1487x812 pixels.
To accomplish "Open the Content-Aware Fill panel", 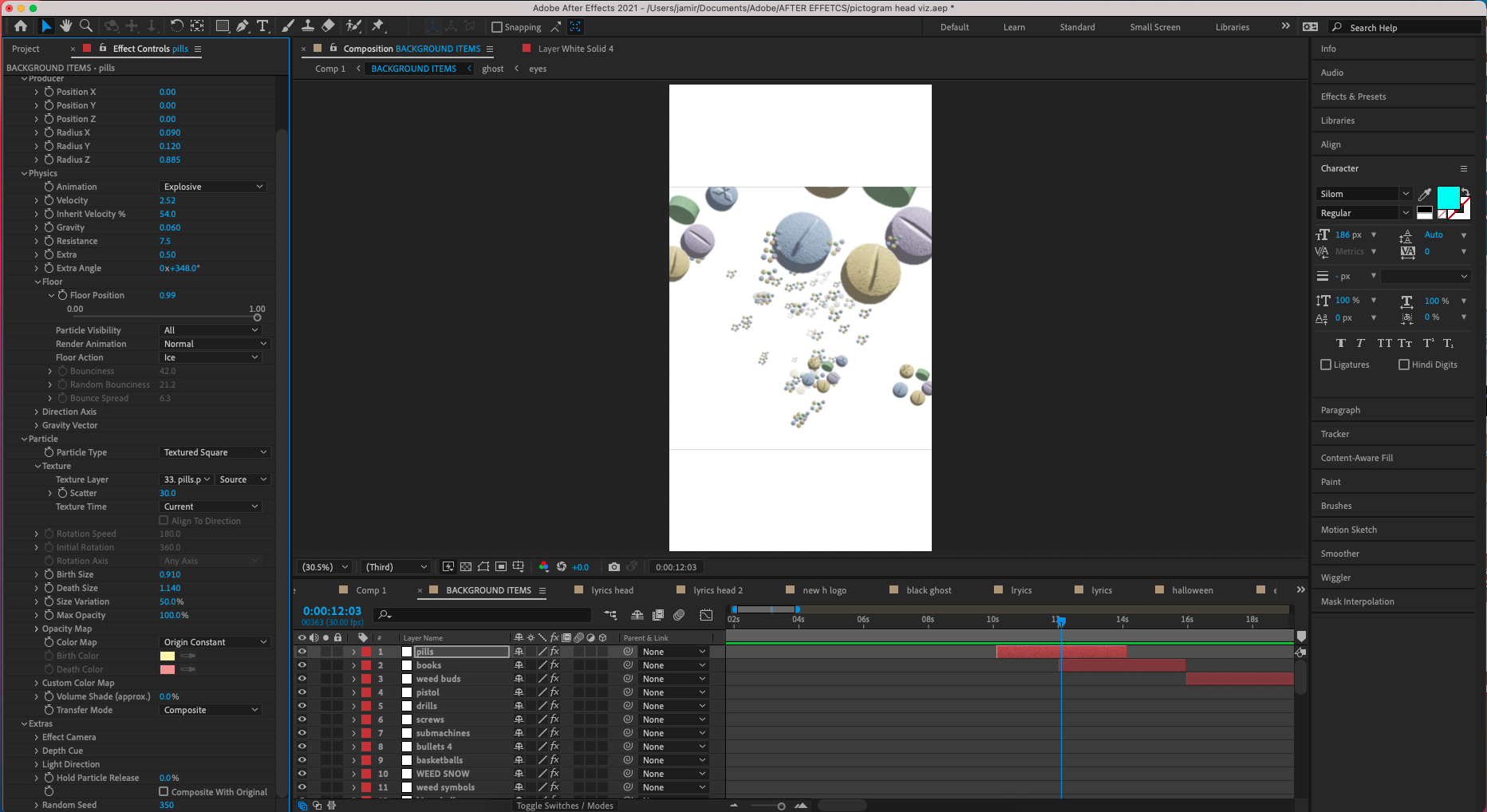I will tap(1357, 458).
